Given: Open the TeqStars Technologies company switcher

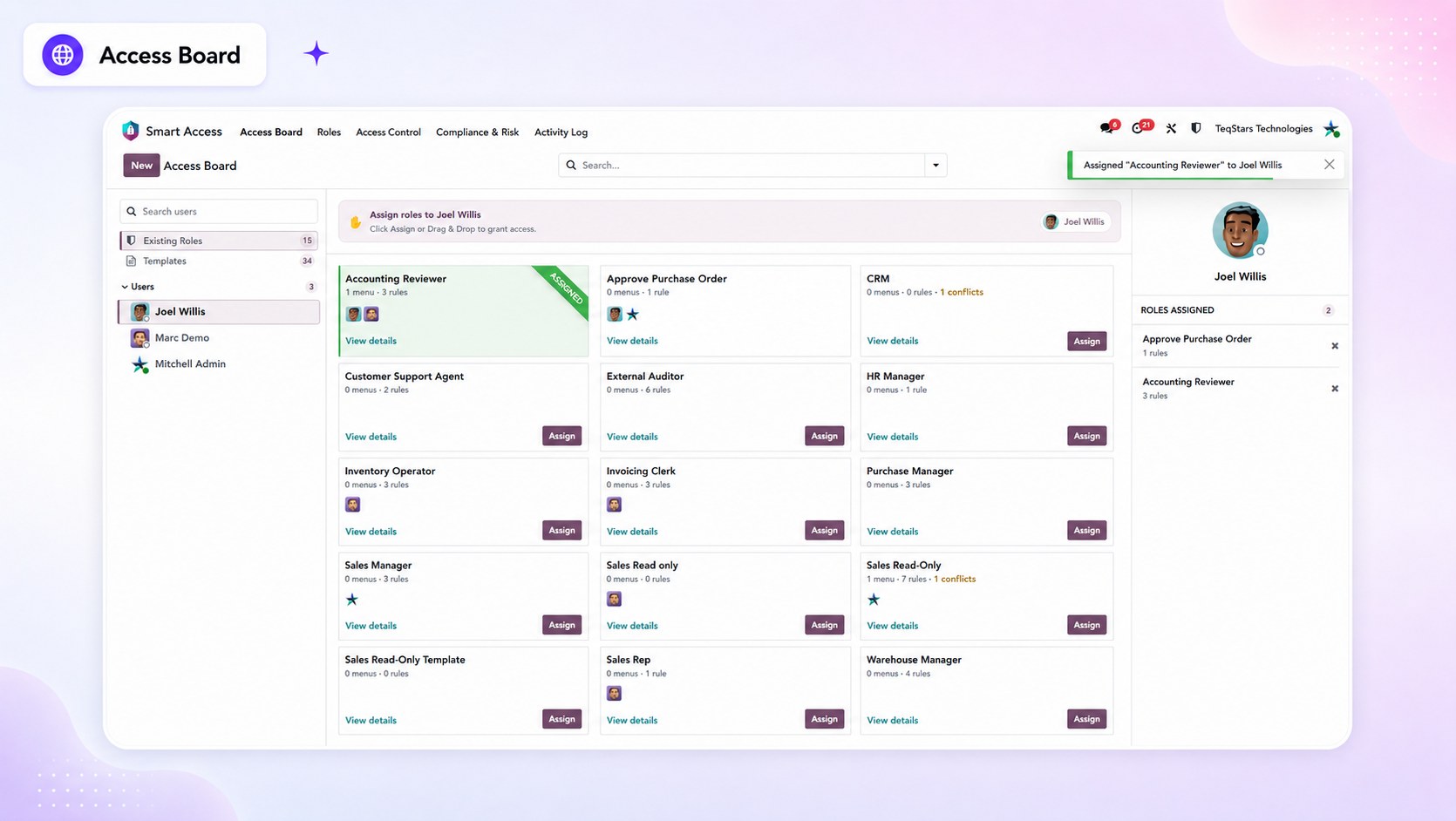Looking at the screenshot, I should [1263, 129].
